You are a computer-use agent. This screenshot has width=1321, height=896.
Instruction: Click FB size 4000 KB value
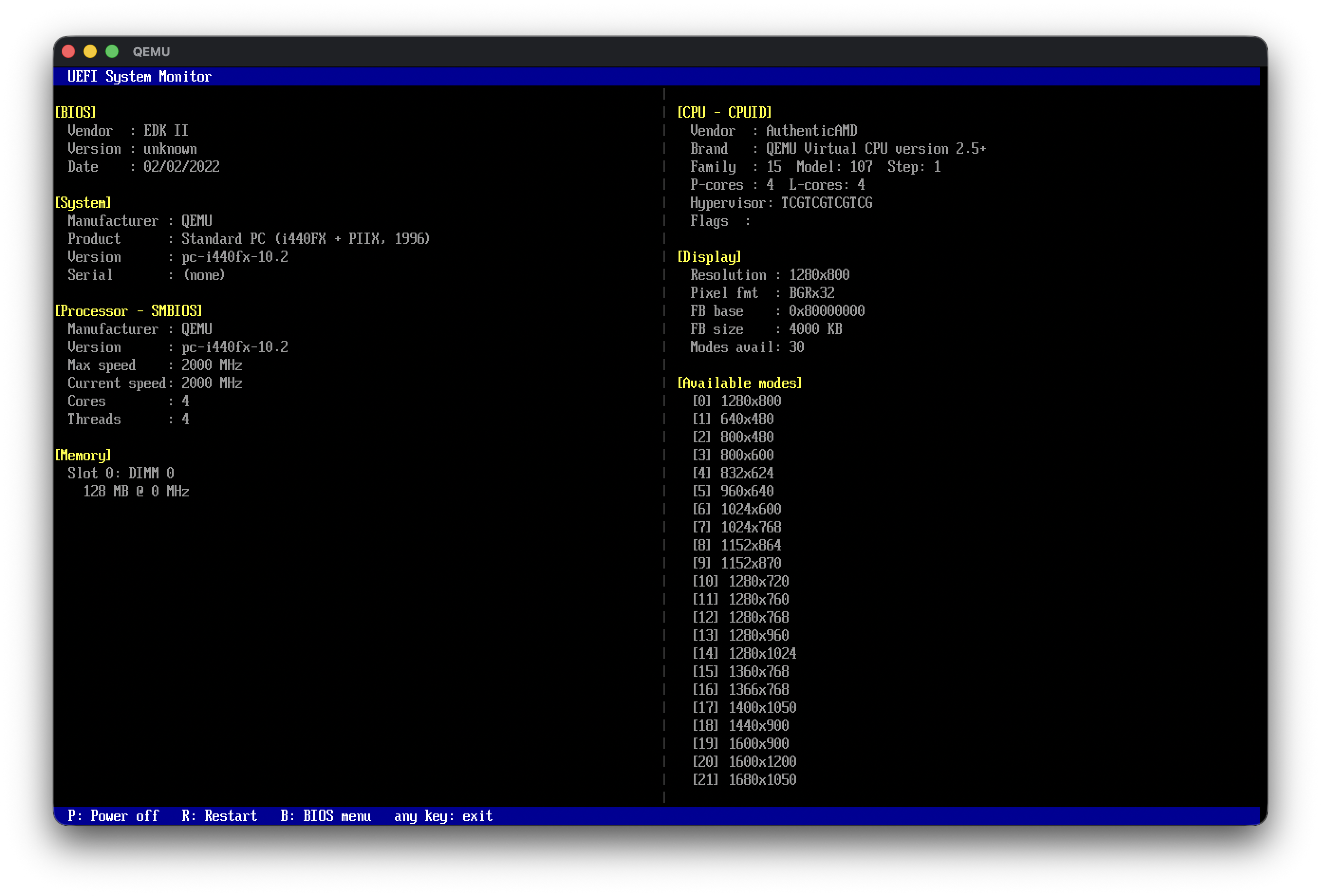click(x=815, y=328)
